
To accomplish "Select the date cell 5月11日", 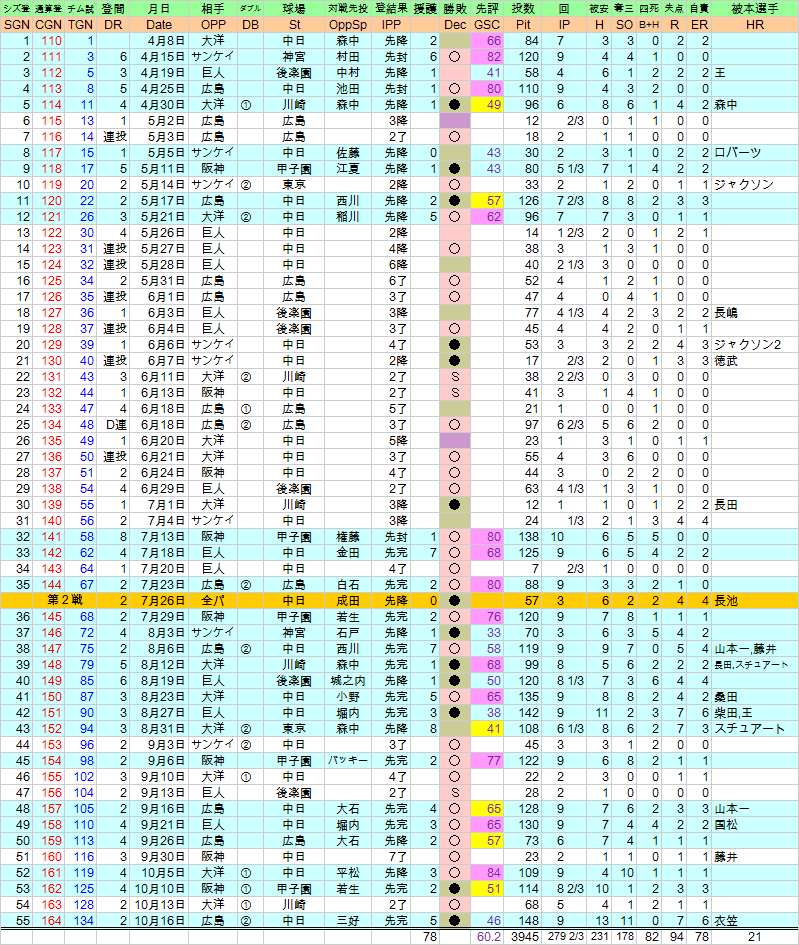I will (158, 169).
